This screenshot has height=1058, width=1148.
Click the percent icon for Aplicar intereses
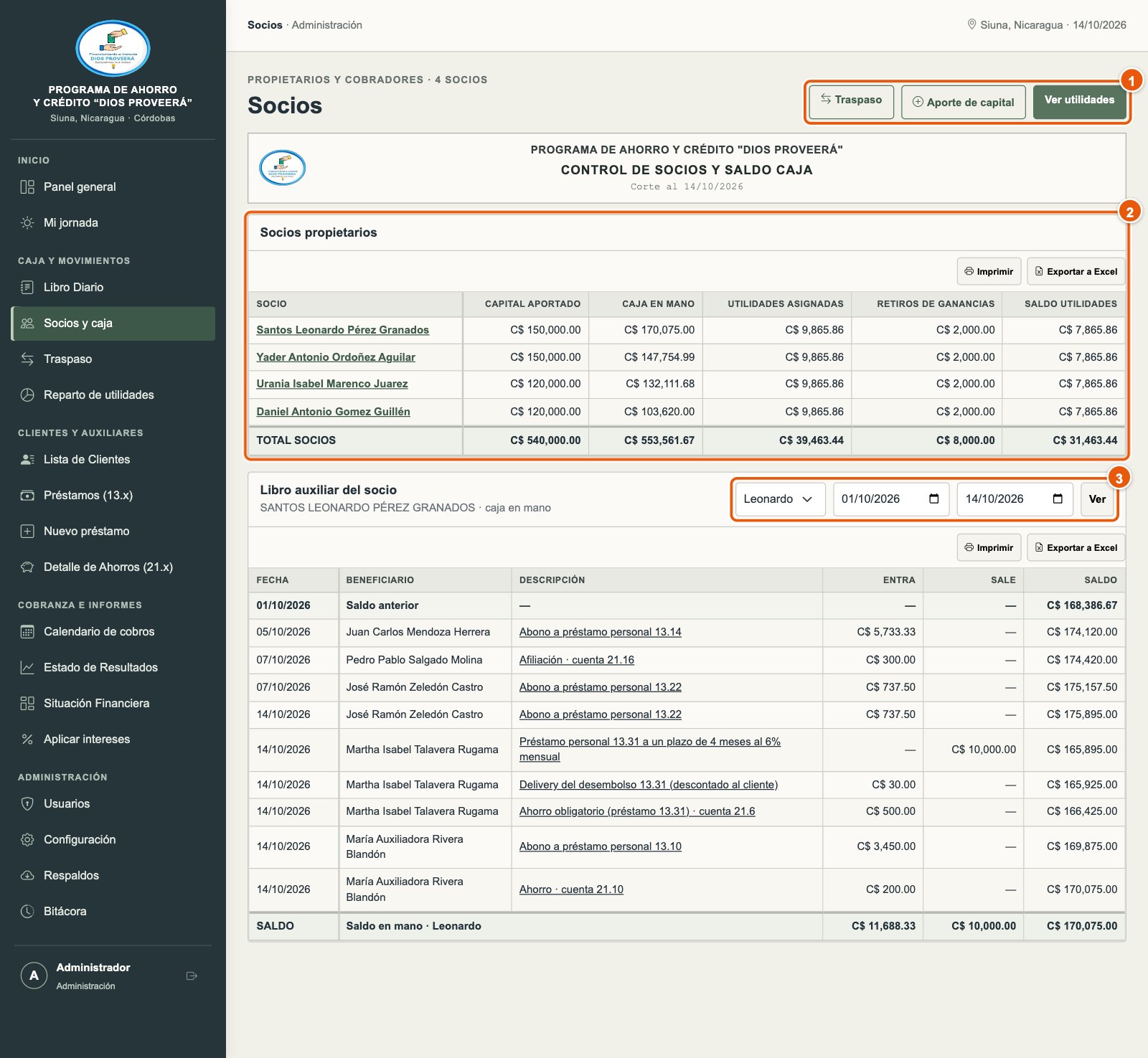coord(27,740)
